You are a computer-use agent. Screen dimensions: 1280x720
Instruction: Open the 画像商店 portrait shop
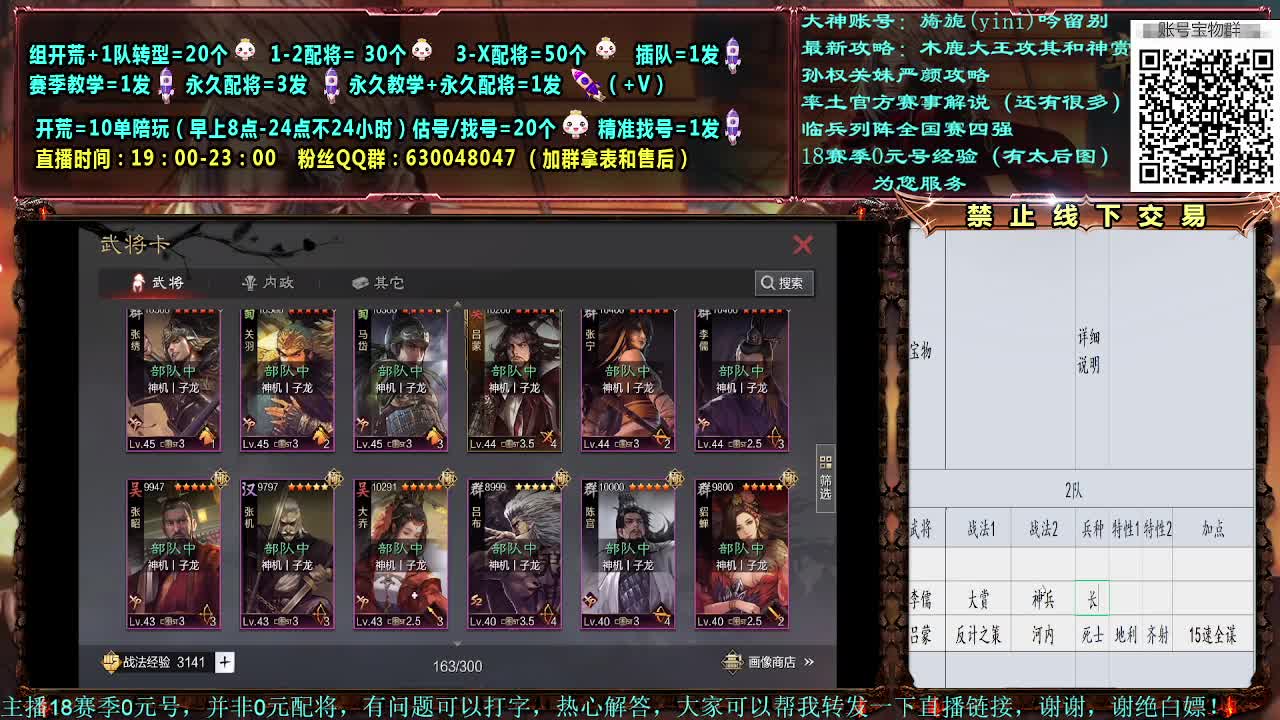(x=769, y=662)
